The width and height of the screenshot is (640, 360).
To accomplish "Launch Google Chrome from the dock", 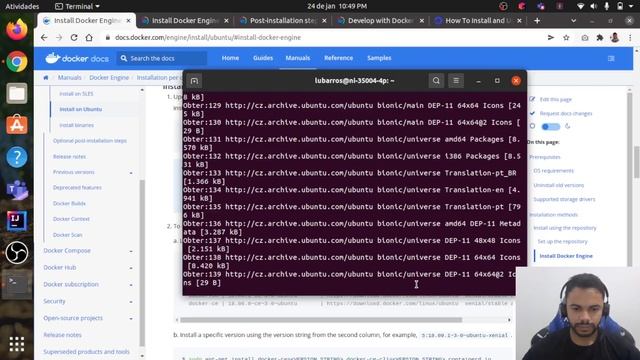I will coord(17,62).
